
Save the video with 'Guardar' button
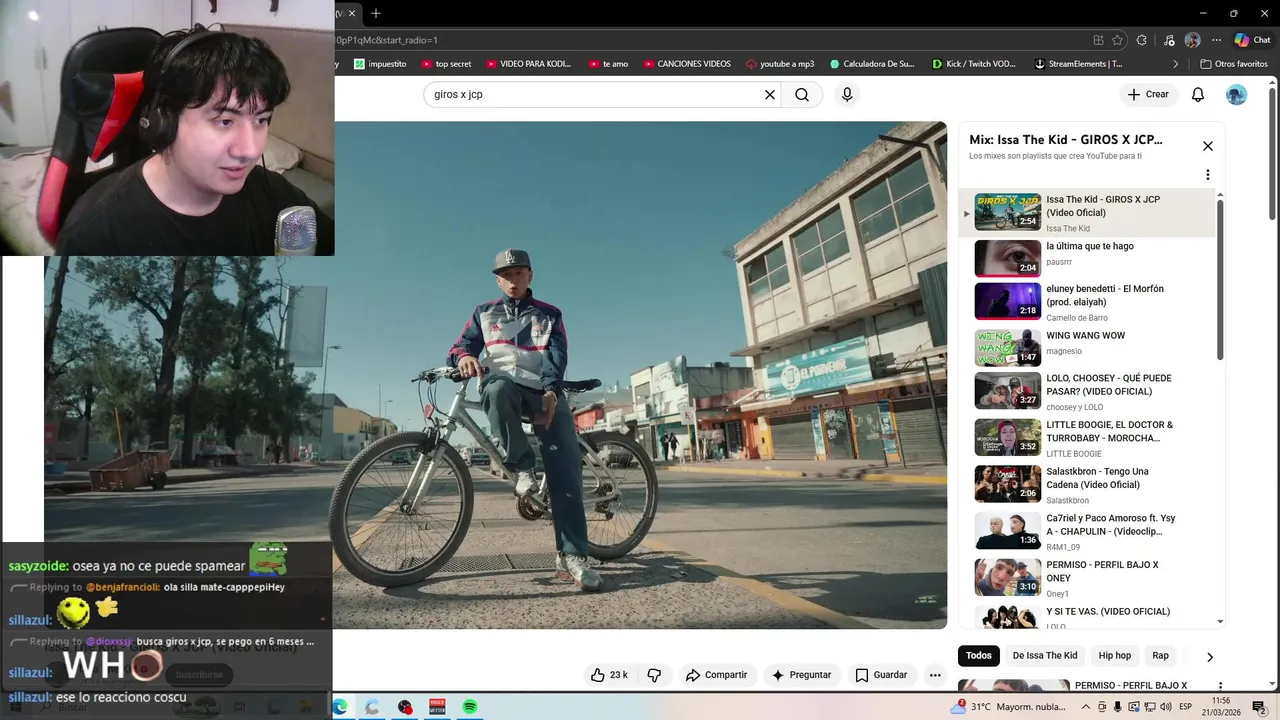point(881,675)
